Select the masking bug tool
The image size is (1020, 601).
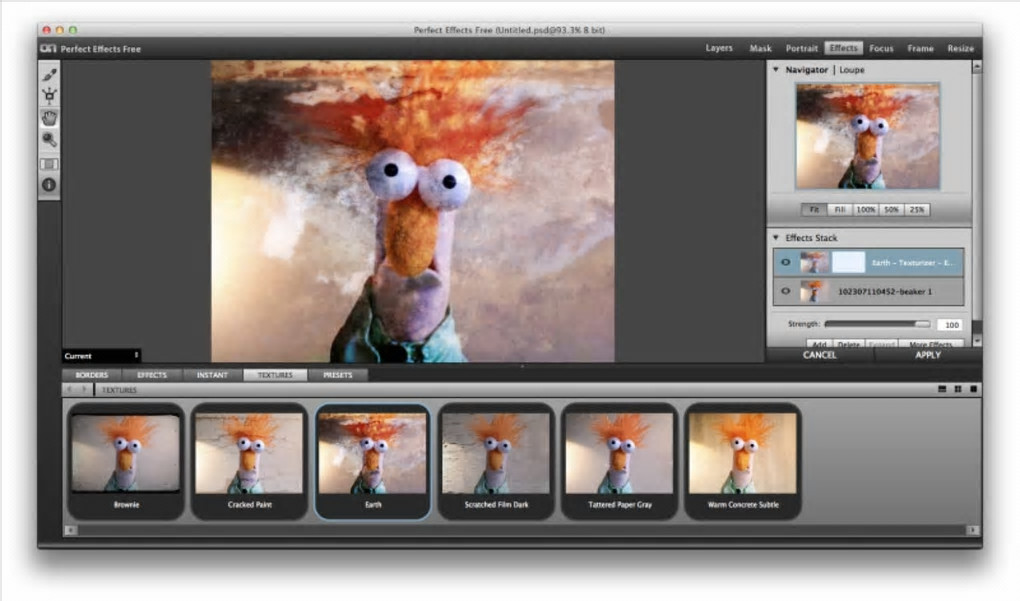[x=49, y=96]
